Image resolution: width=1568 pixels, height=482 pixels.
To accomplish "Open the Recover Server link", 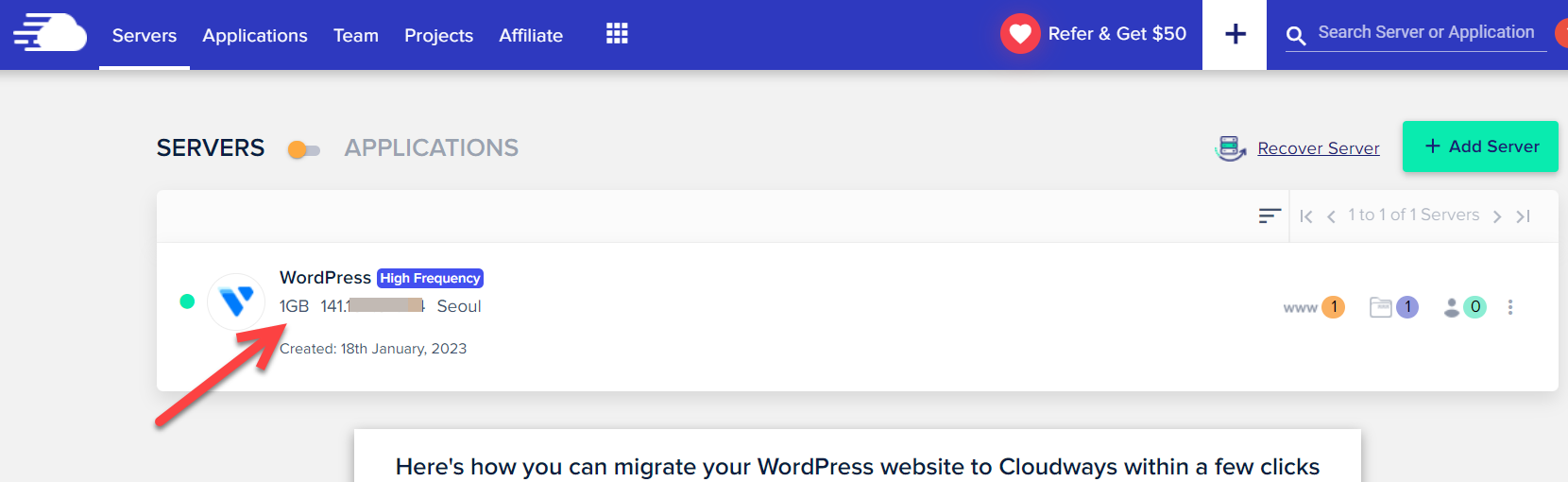I will (1318, 148).
